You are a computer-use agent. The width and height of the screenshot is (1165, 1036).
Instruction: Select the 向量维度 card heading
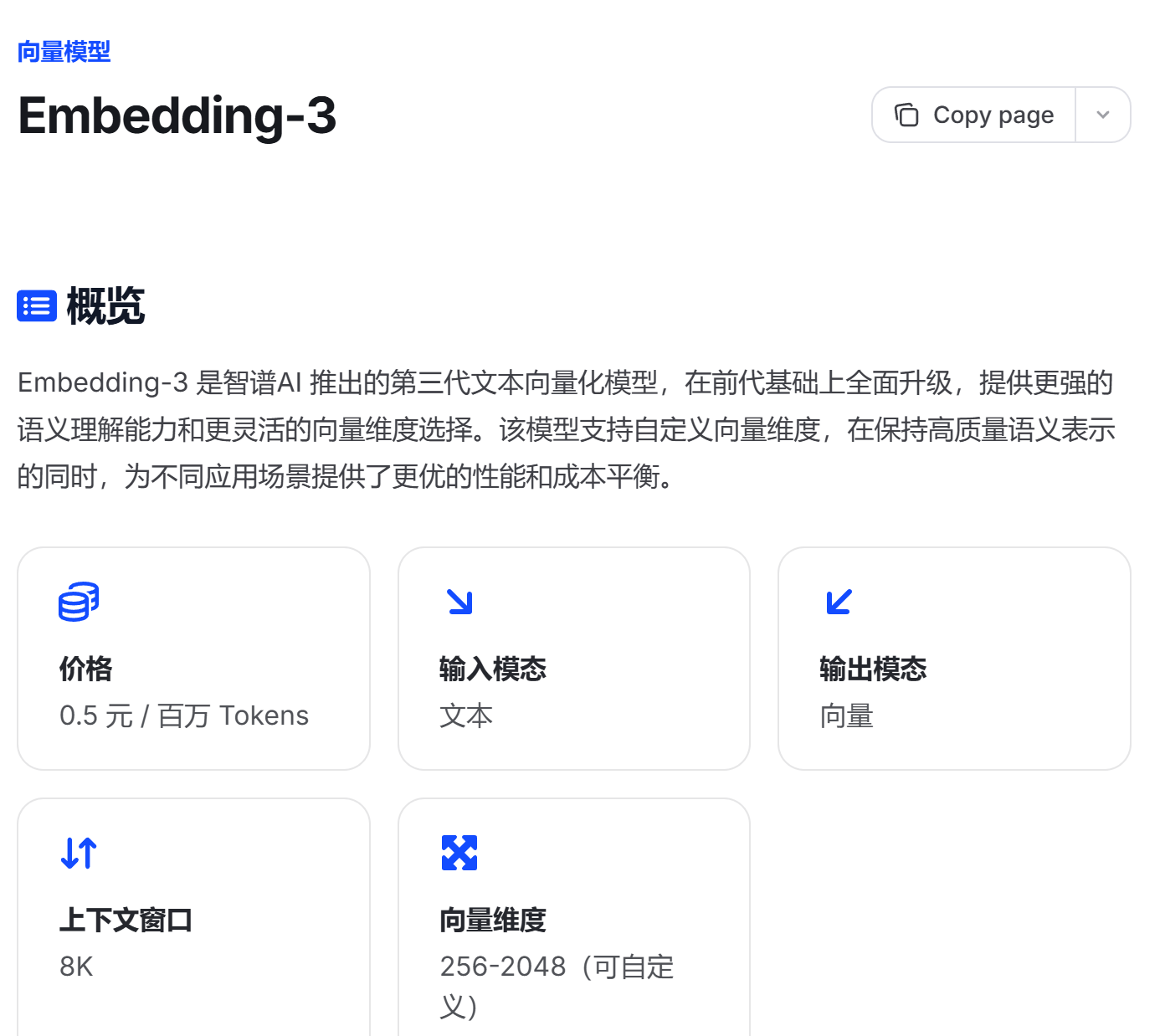(x=493, y=920)
